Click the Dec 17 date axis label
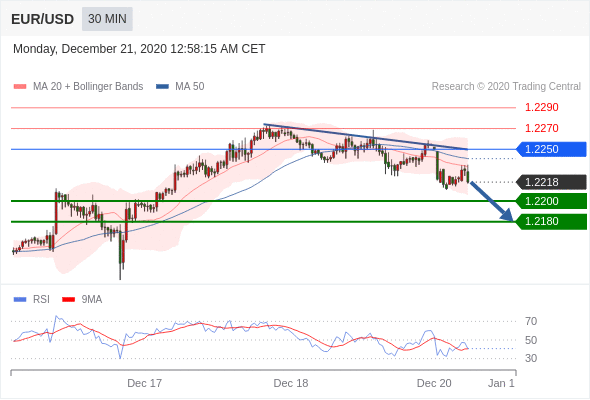The width and height of the screenshot is (590, 400). pos(144,383)
